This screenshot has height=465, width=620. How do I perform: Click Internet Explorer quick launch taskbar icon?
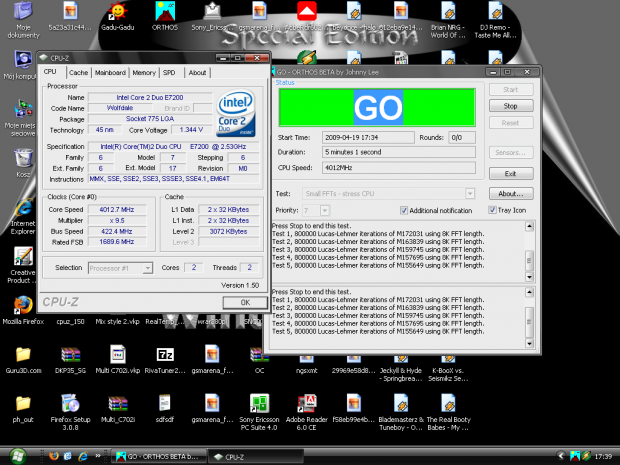pos(83,456)
